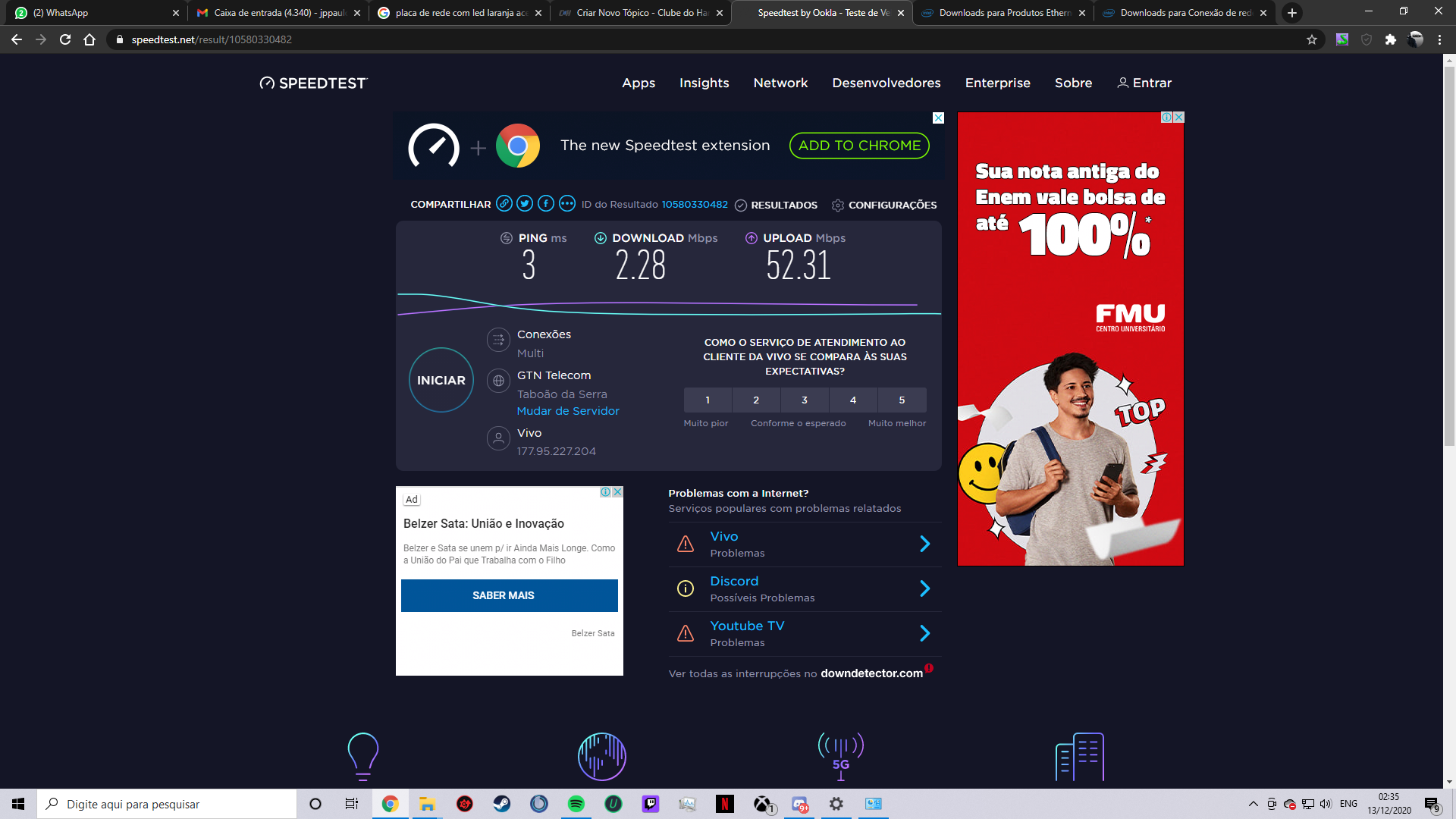Open downdetector.com link

coord(872,673)
